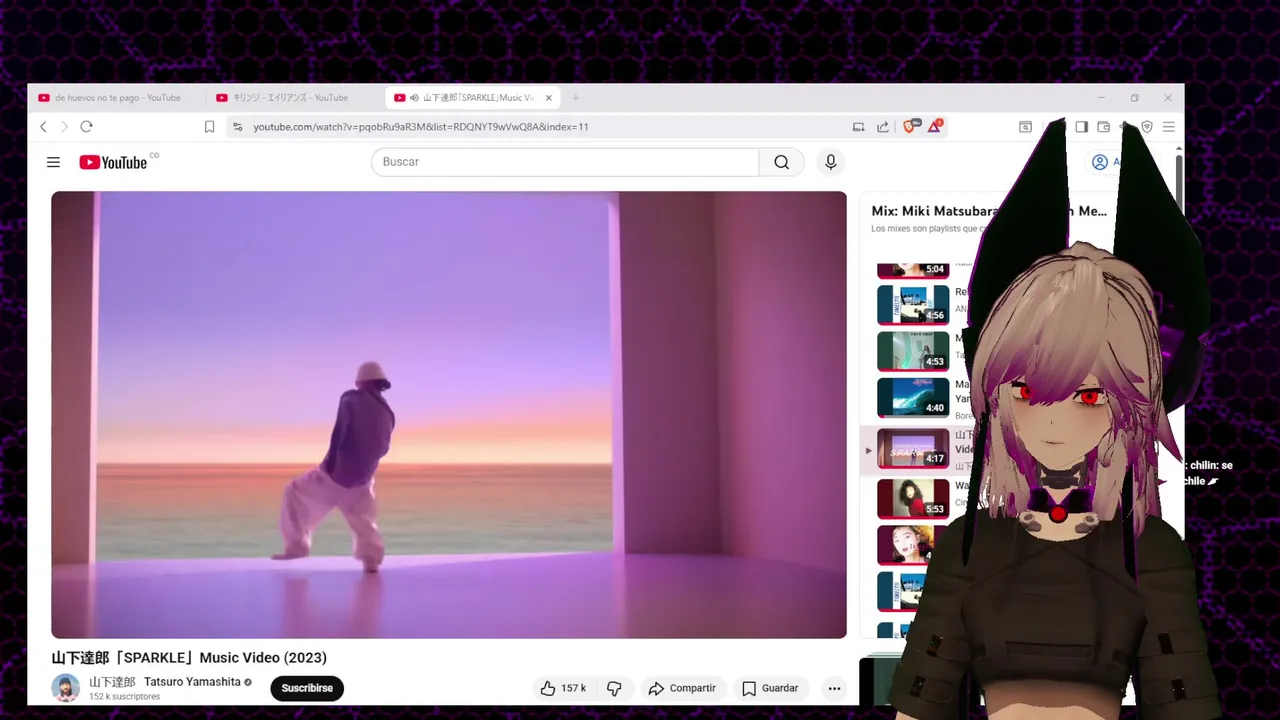This screenshot has width=1280, height=720.
Task: Focus the Buscar search field
Action: coord(565,162)
